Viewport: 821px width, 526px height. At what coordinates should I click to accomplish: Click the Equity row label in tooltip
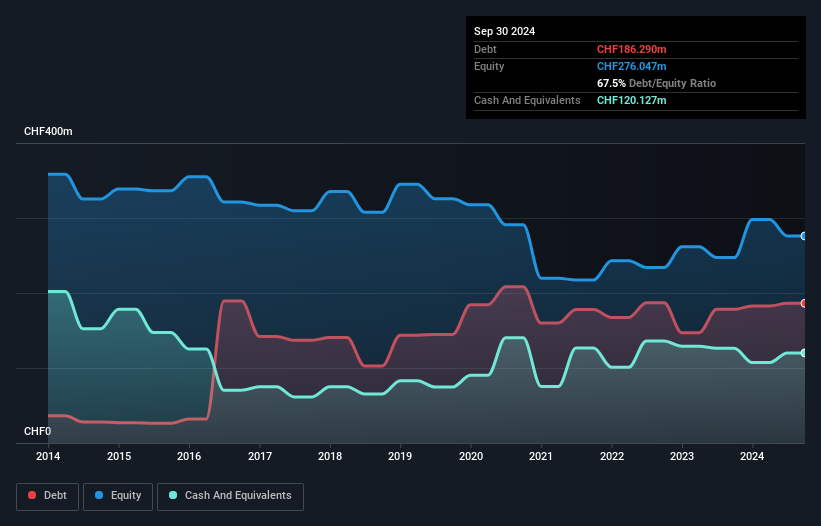point(489,66)
